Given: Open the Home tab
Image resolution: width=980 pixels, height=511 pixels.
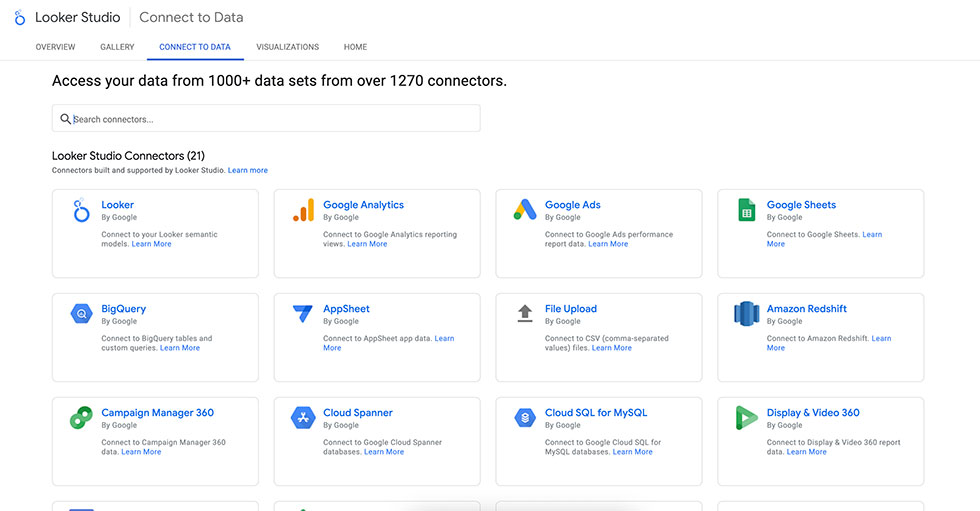Looking at the screenshot, I should [355, 47].
